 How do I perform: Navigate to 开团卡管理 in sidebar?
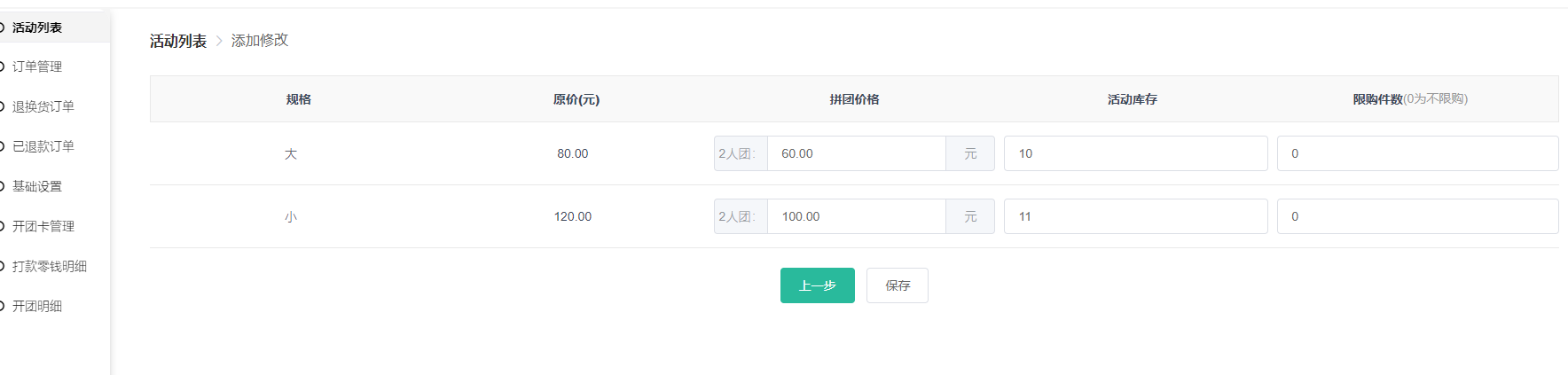43,226
